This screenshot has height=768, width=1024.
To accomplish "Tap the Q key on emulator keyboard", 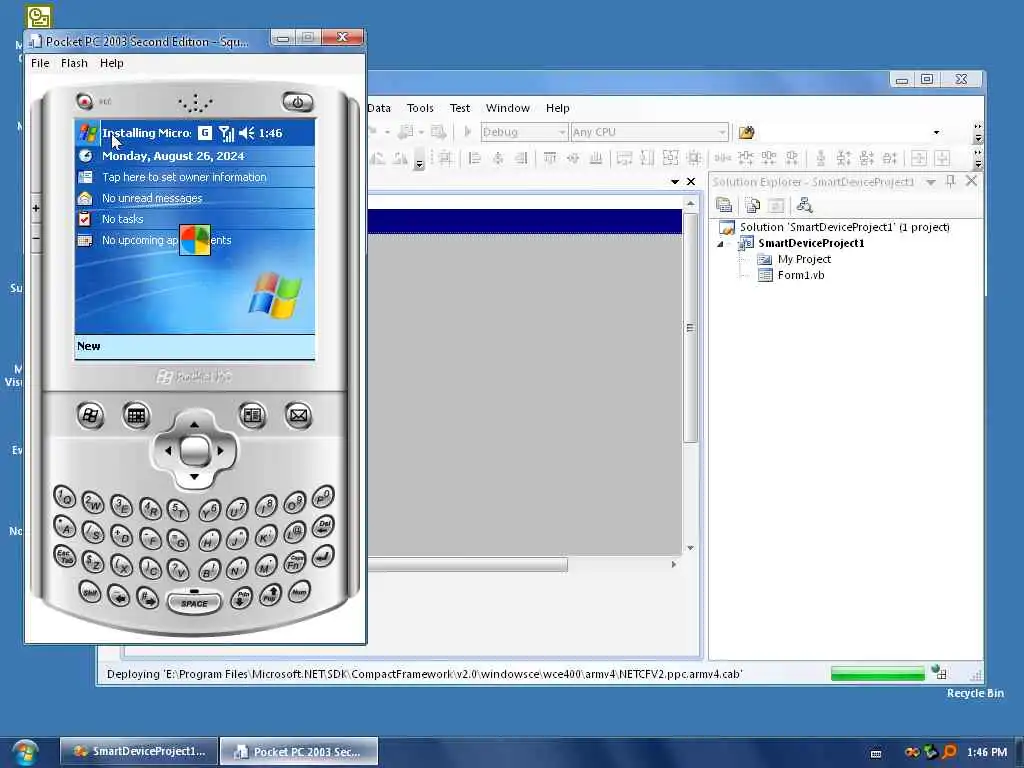I will [x=64, y=498].
